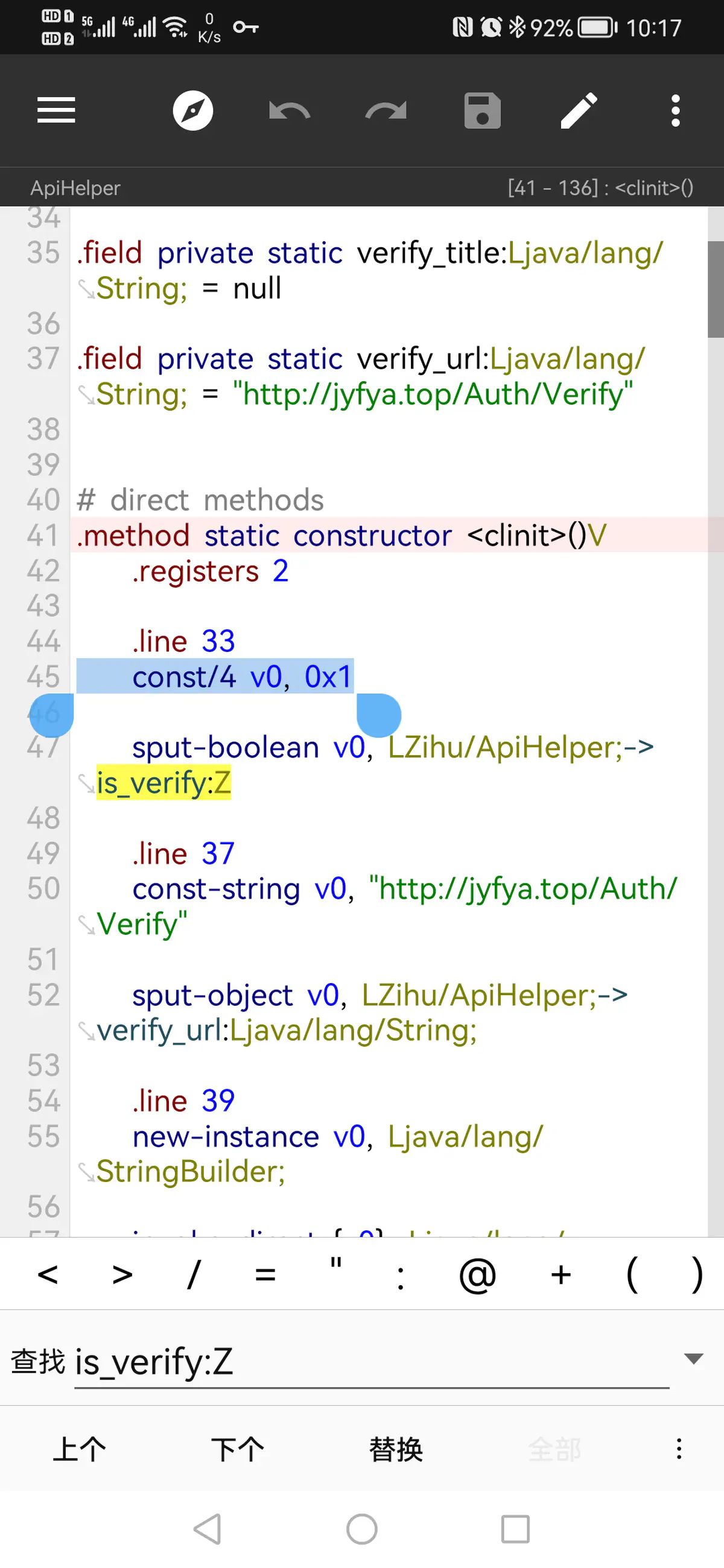Jump to next match with 下个
Screen dimensions: 724x1568
[238, 1449]
